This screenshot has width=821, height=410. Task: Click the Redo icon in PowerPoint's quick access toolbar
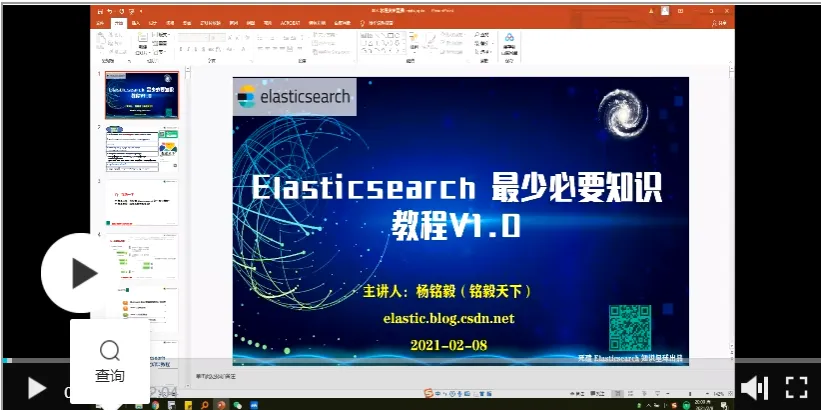121,12
